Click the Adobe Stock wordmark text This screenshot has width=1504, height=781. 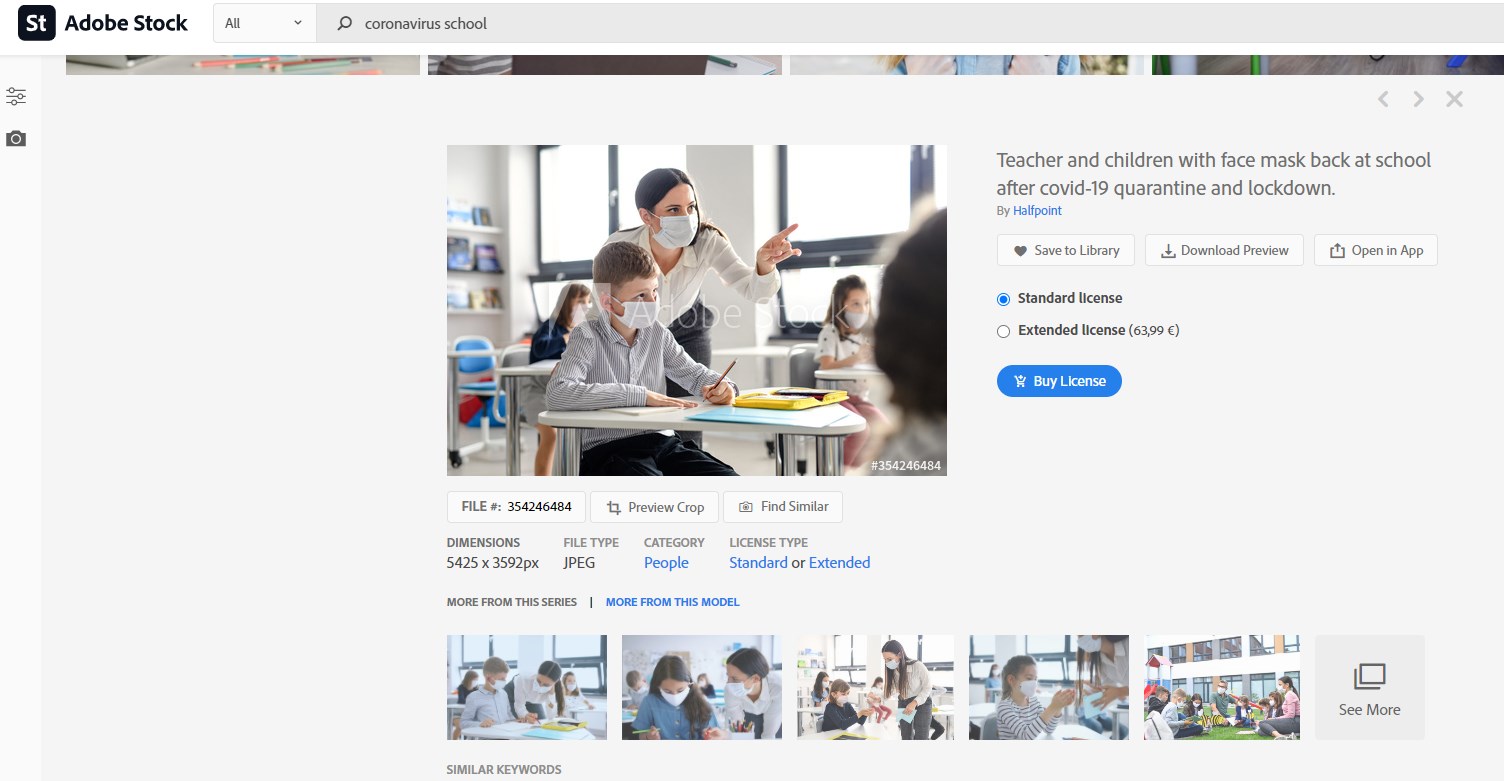coord(126,23)
